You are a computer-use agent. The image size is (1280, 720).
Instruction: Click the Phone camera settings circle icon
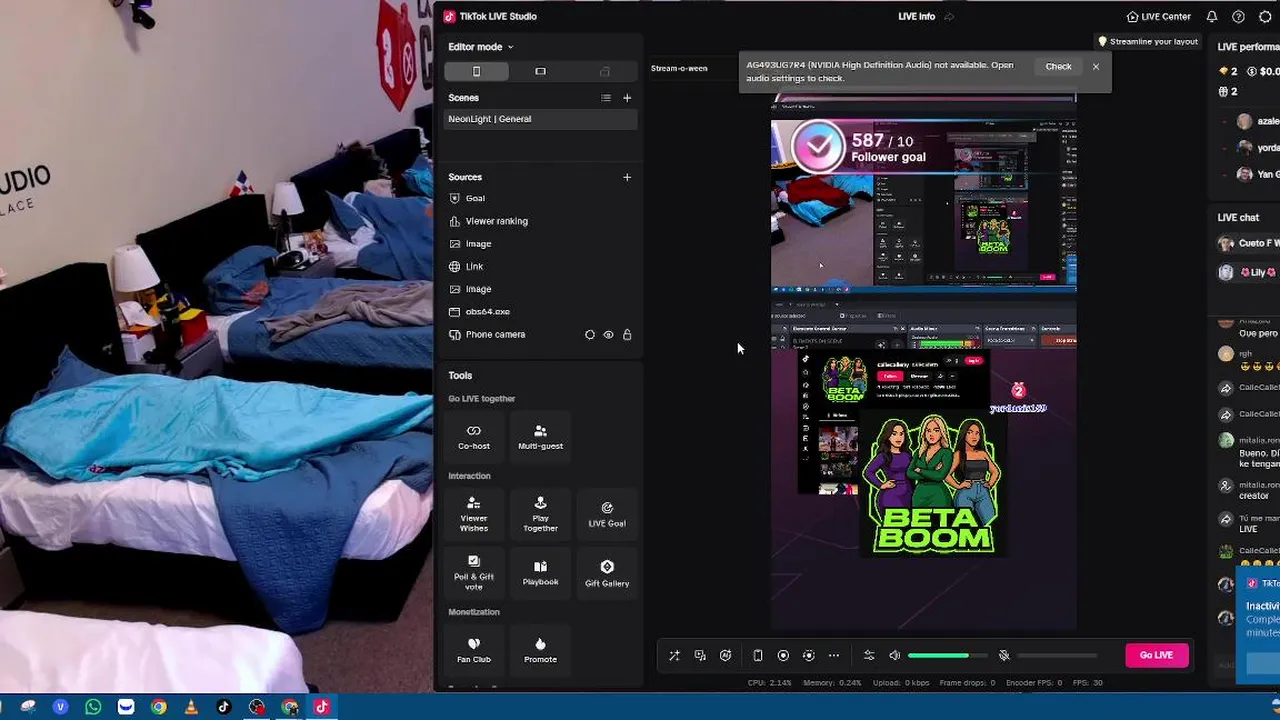pos(590,335)
